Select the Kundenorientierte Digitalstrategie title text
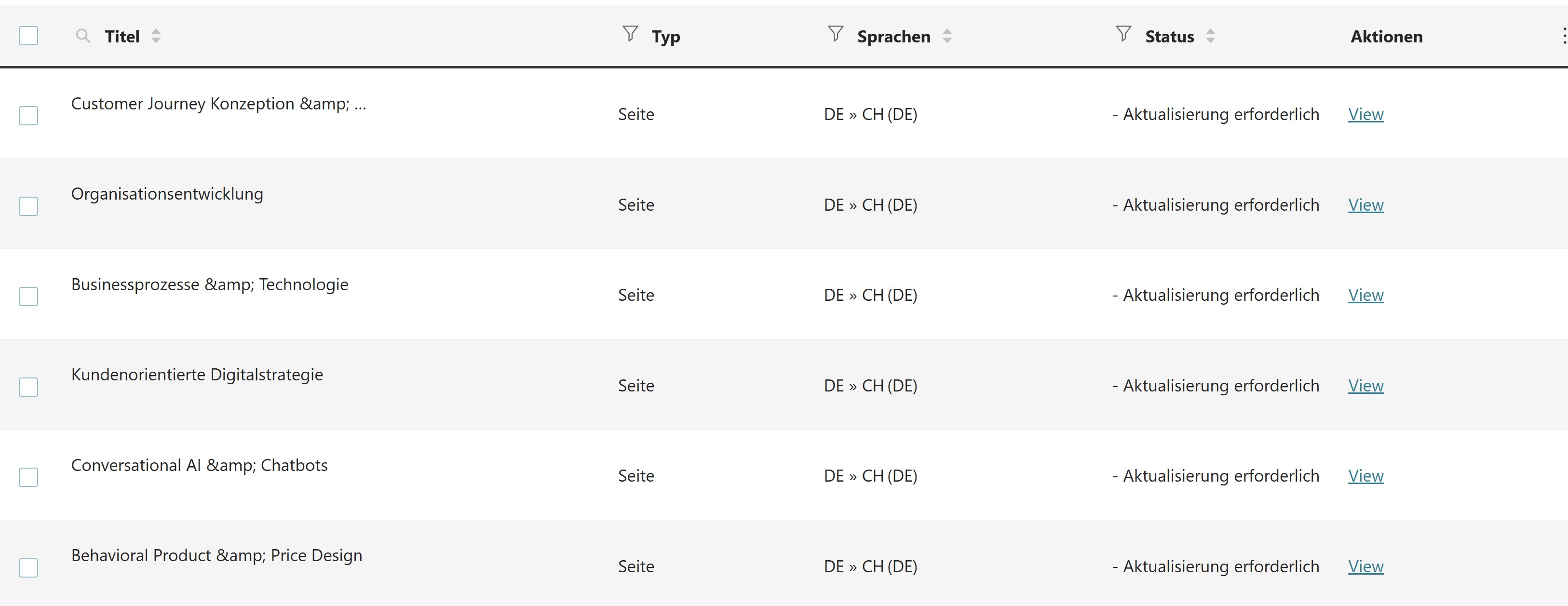Image resolution: width=1568 pixels, height=606 pixels. (197, 375)
